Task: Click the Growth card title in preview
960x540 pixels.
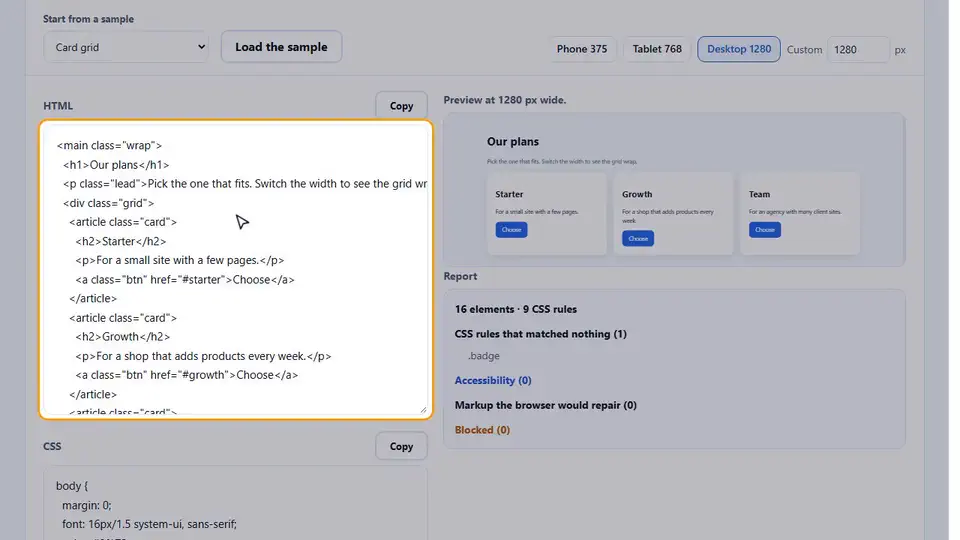Action: (x=637, y=194)
